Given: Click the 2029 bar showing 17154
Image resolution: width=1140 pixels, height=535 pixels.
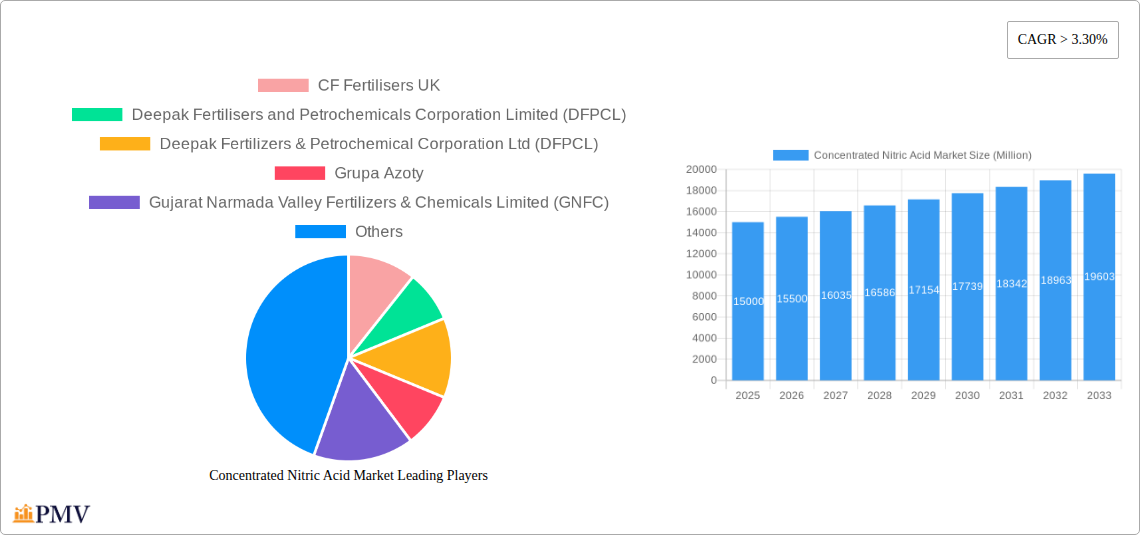Looking at the screenshot, I should point(923,289).
